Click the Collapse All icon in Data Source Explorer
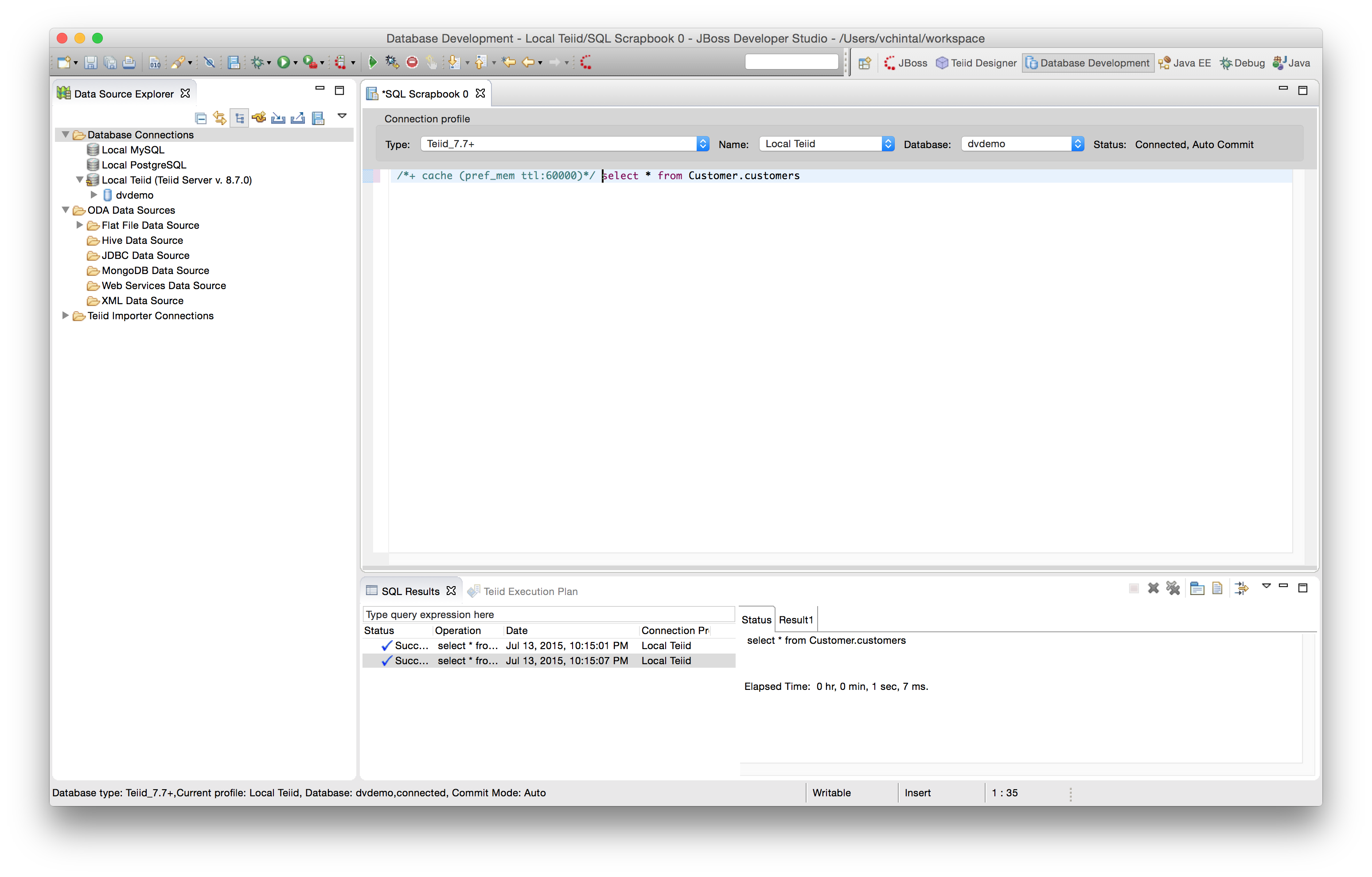The image size is (1372, 877). [201, 118]
